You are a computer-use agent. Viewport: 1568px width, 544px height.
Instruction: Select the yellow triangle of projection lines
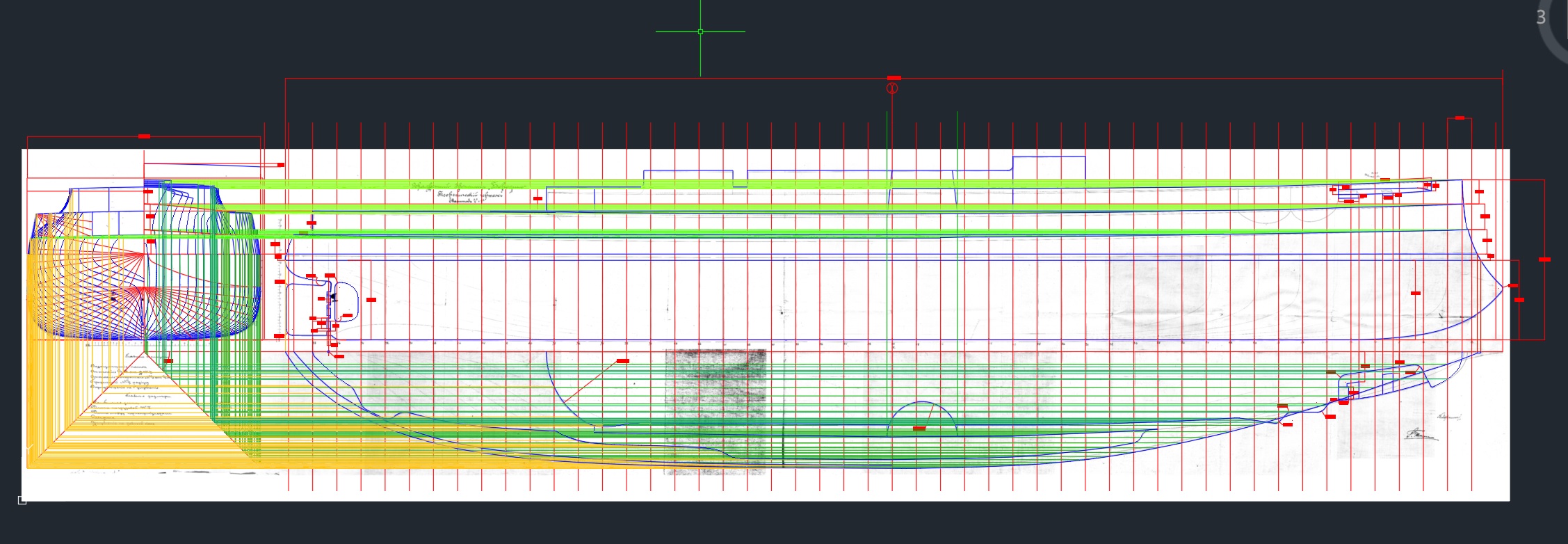(x=146, y=417)
